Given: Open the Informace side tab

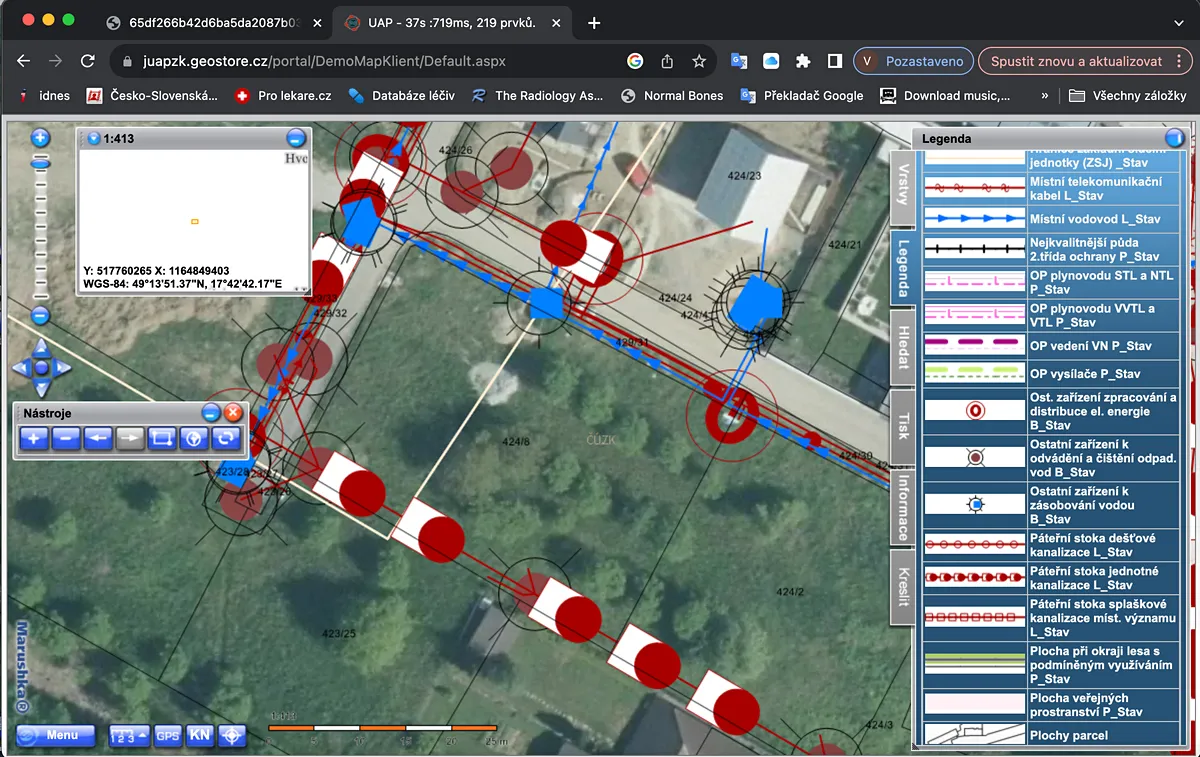Looking at the screenshot, I should tap(902, 506).
